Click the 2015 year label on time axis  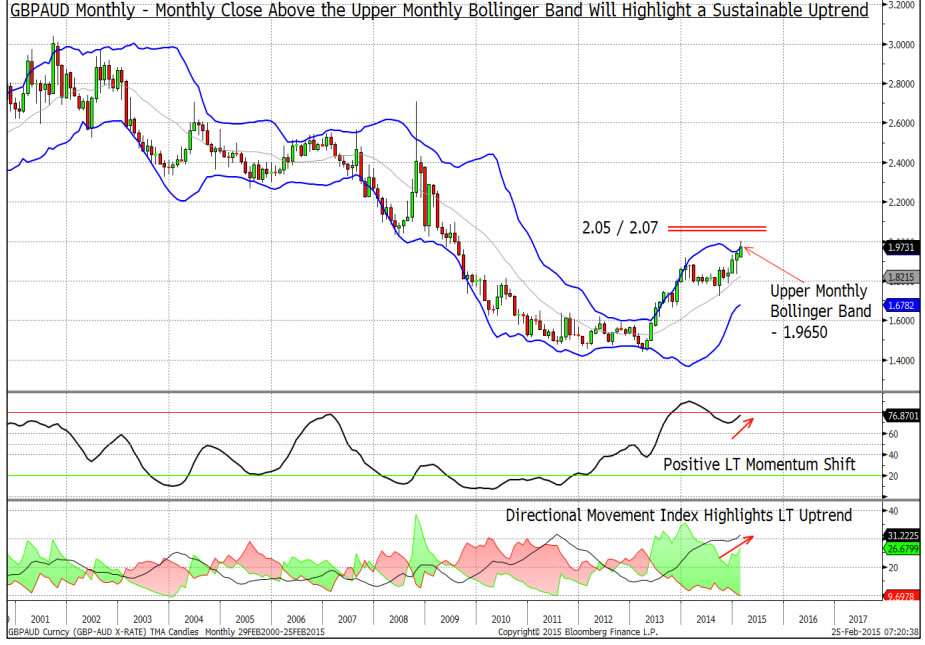tap(756, 619)
